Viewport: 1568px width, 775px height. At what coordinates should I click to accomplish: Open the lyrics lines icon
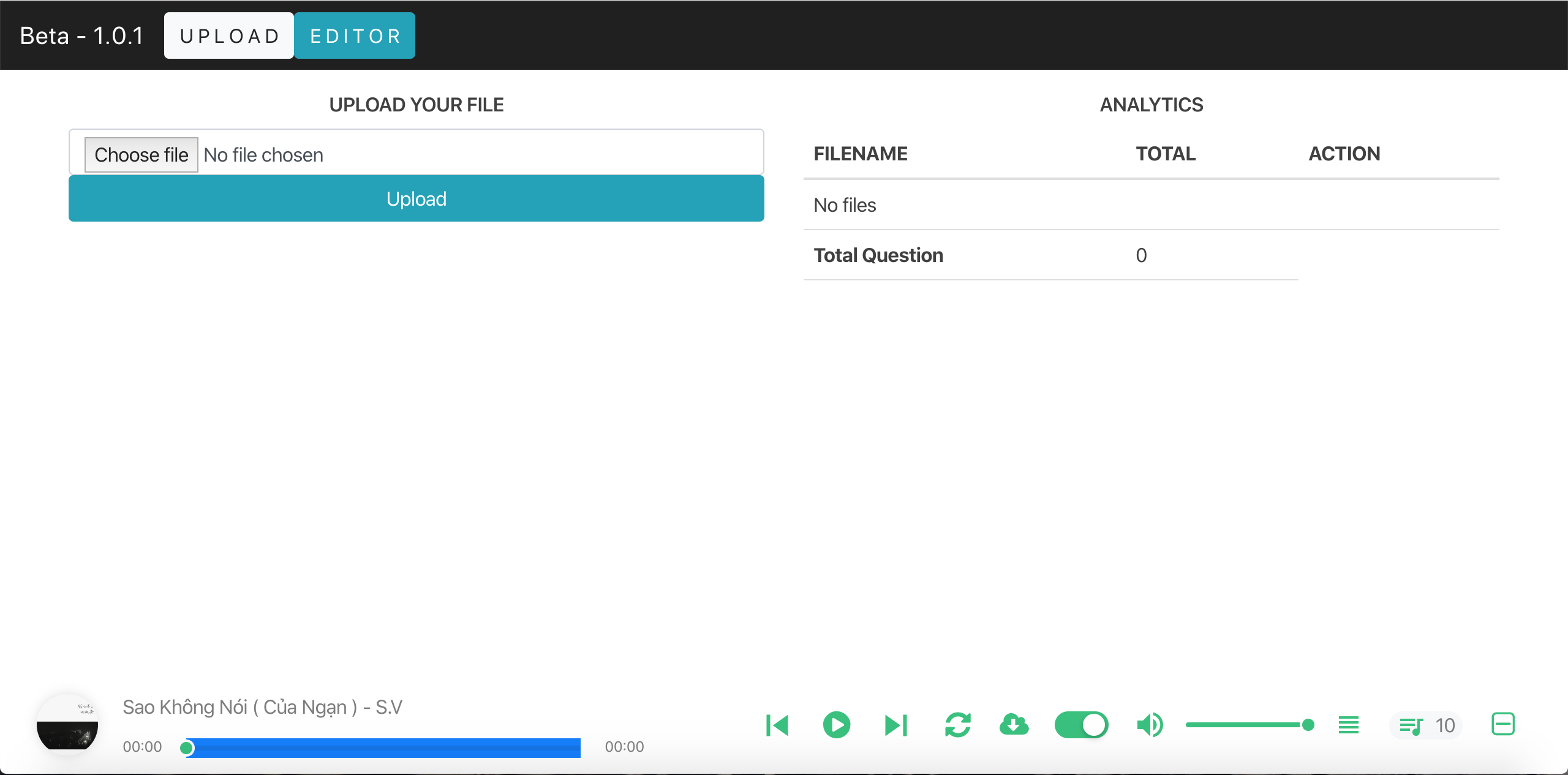tap(1348, 725)
